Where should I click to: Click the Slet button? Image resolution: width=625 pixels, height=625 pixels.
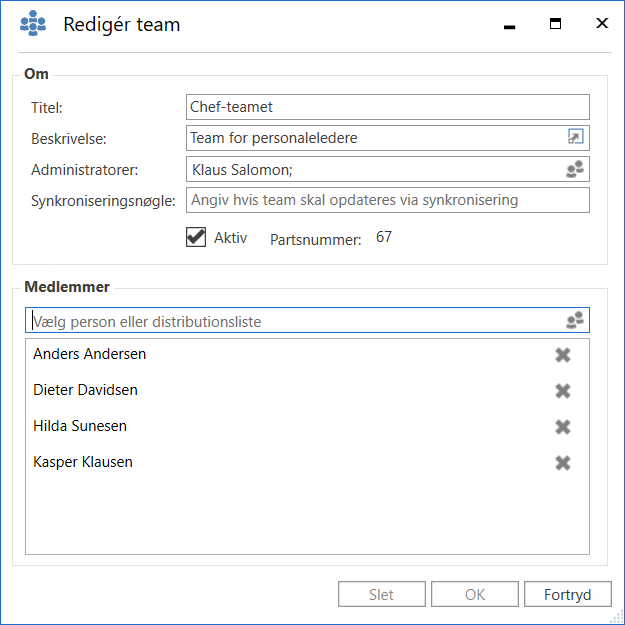(381, 594)
